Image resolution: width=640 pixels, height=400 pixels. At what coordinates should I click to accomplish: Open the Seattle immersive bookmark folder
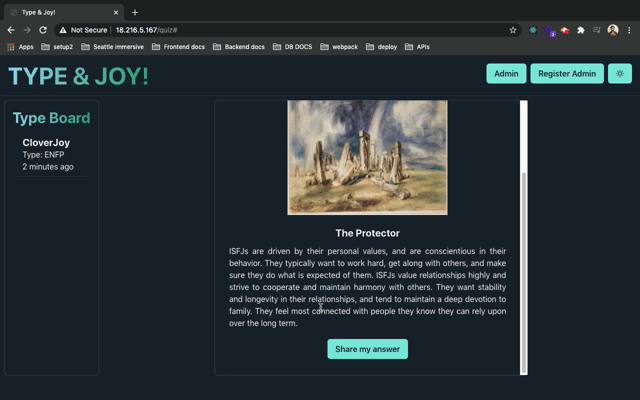tap(112, 47)
